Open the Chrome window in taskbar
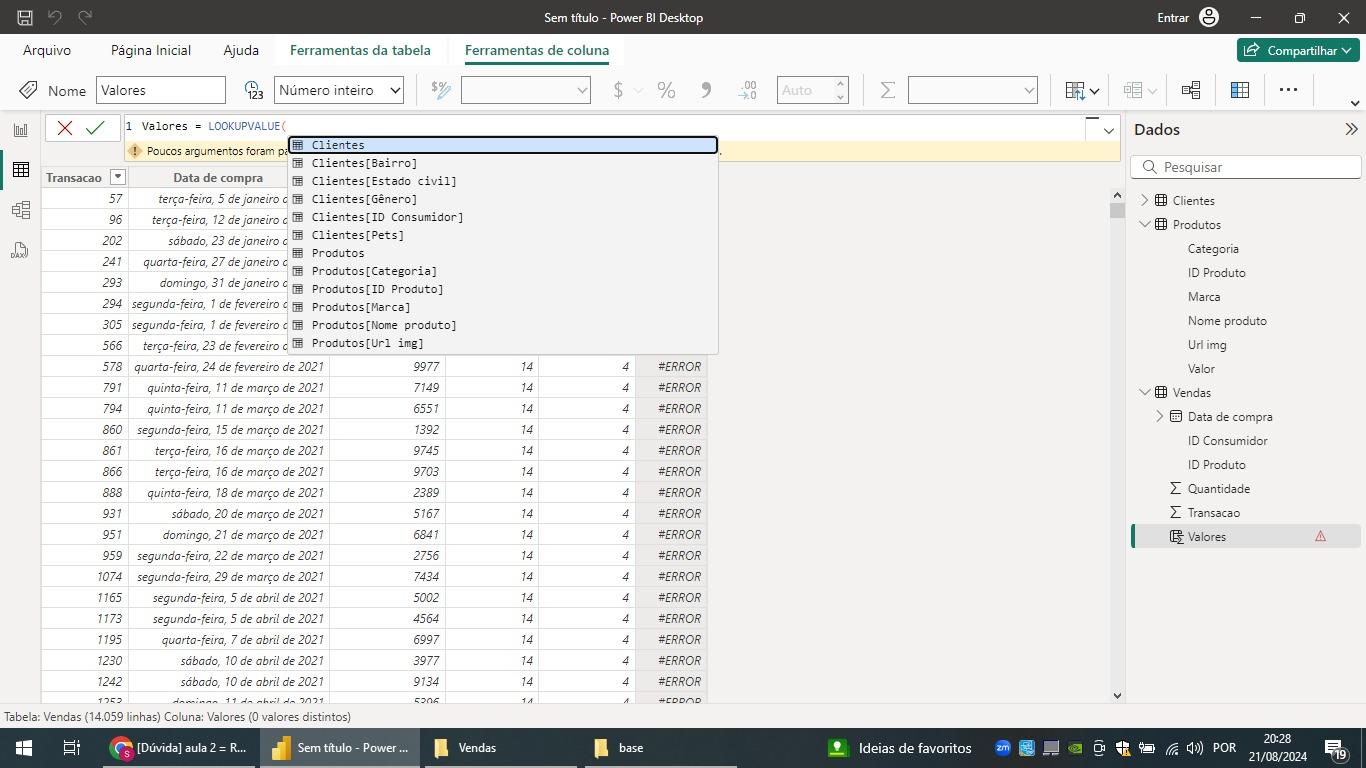Screen dimensions: 1366x768 point(179,747)
